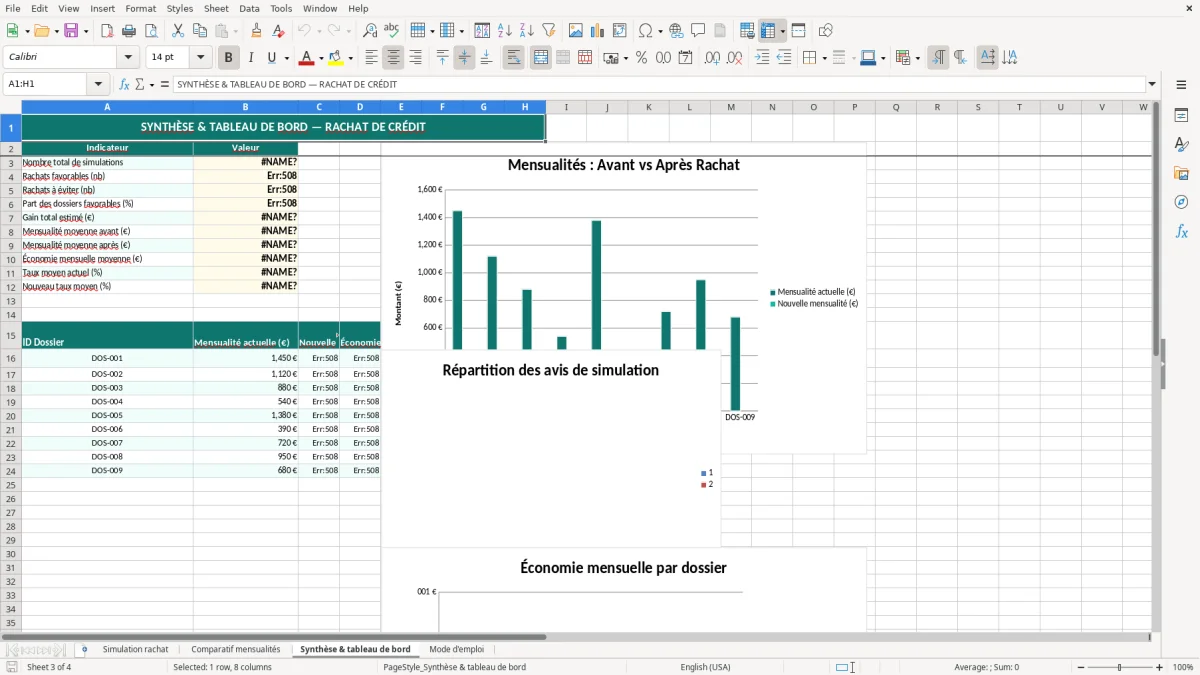Add a new sheet with the plus button
The height and width of the screenshot is (675, 1200).
(84, 649)
